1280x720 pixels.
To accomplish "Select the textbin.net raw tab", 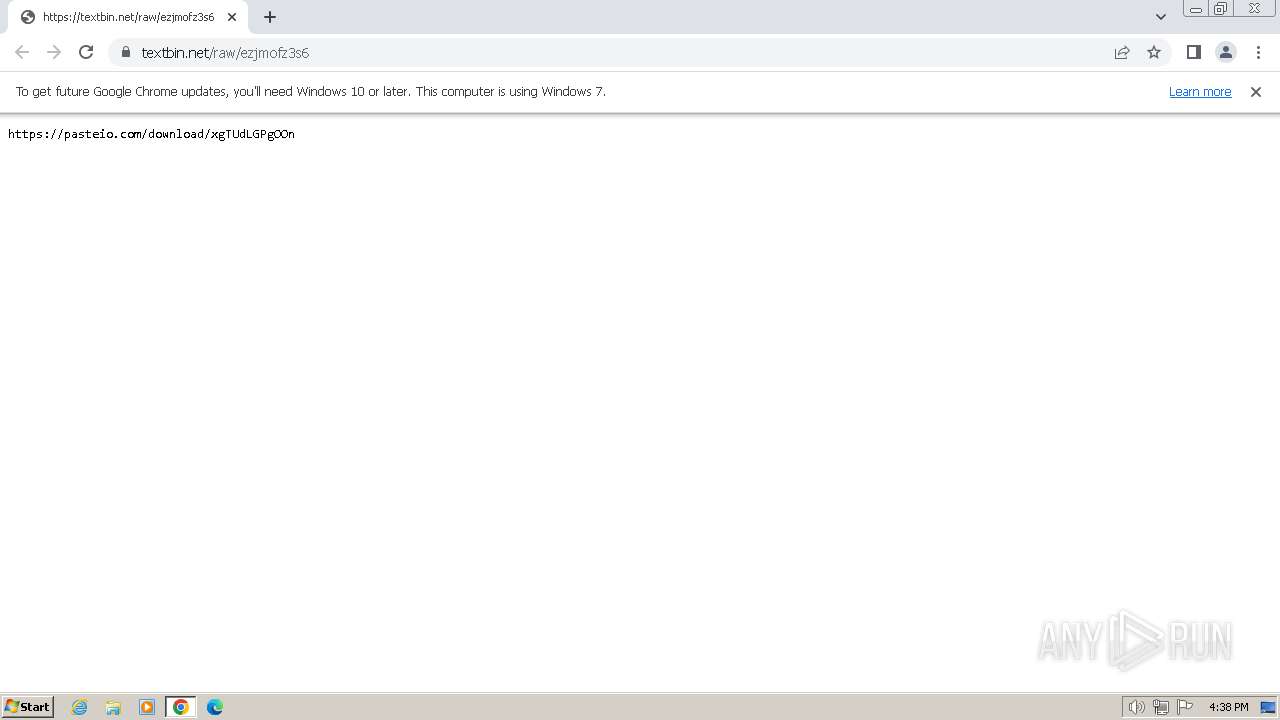I will 128,17.
